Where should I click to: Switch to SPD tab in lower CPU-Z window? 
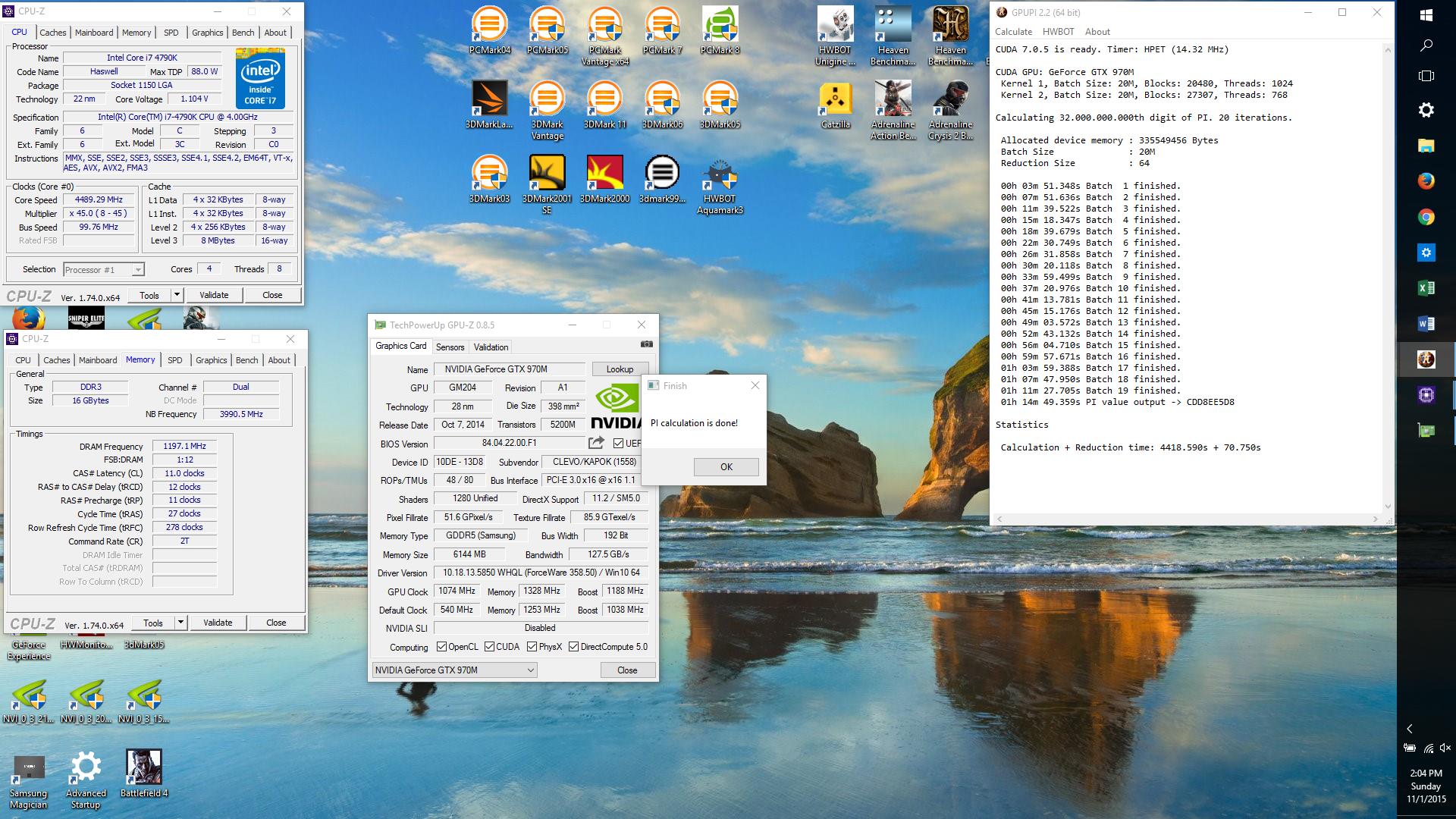pos(175,360)
